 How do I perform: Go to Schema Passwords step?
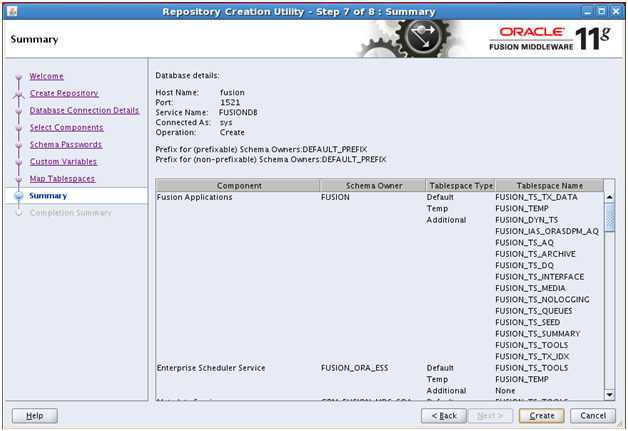click(66, 145)
